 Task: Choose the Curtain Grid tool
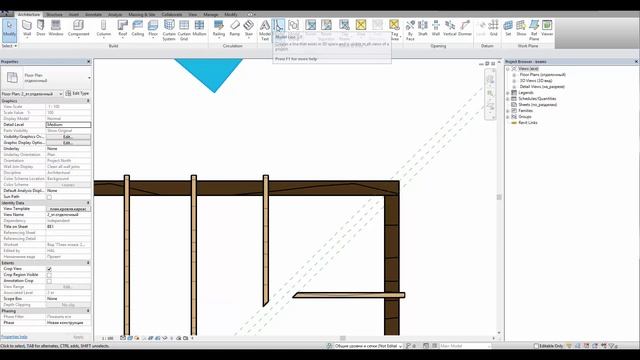click(184, 30)
